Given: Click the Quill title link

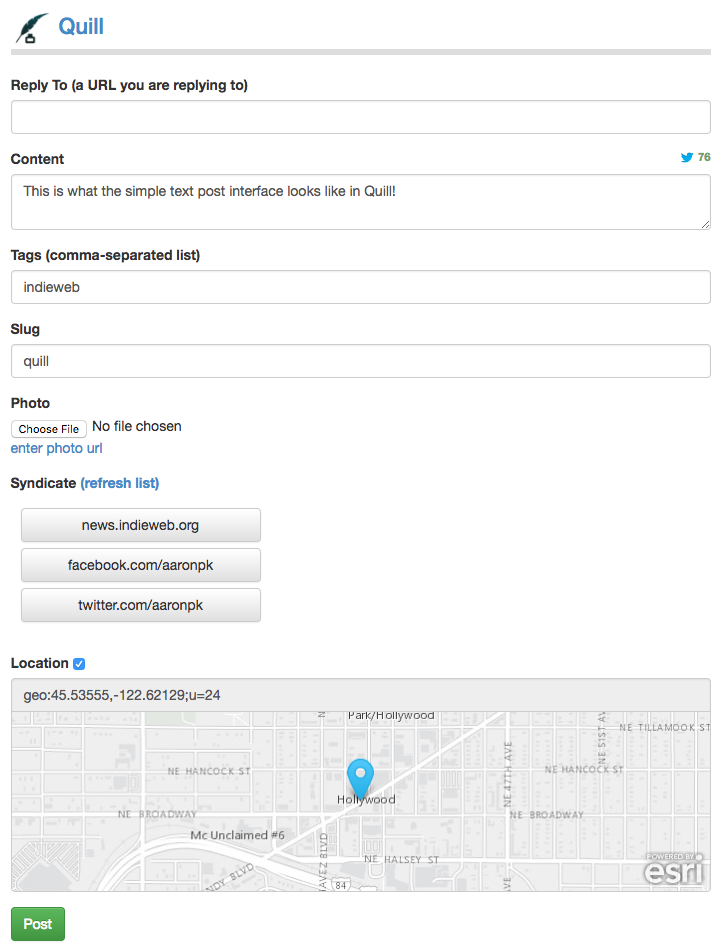Looking at the screenshot, I should (x=81, y=26).
